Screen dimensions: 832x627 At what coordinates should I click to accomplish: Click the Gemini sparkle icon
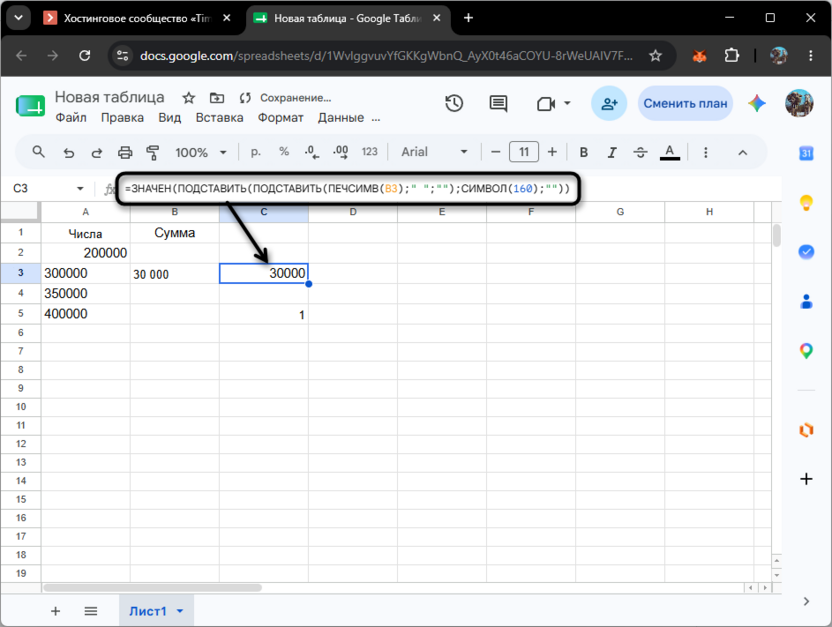click(757, 103)
